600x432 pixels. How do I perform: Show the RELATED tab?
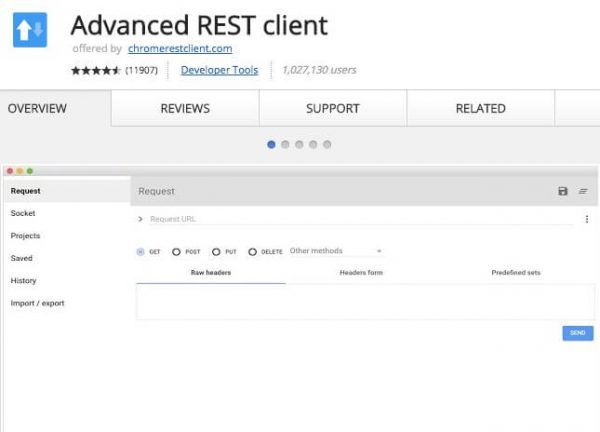pos(481,108)
